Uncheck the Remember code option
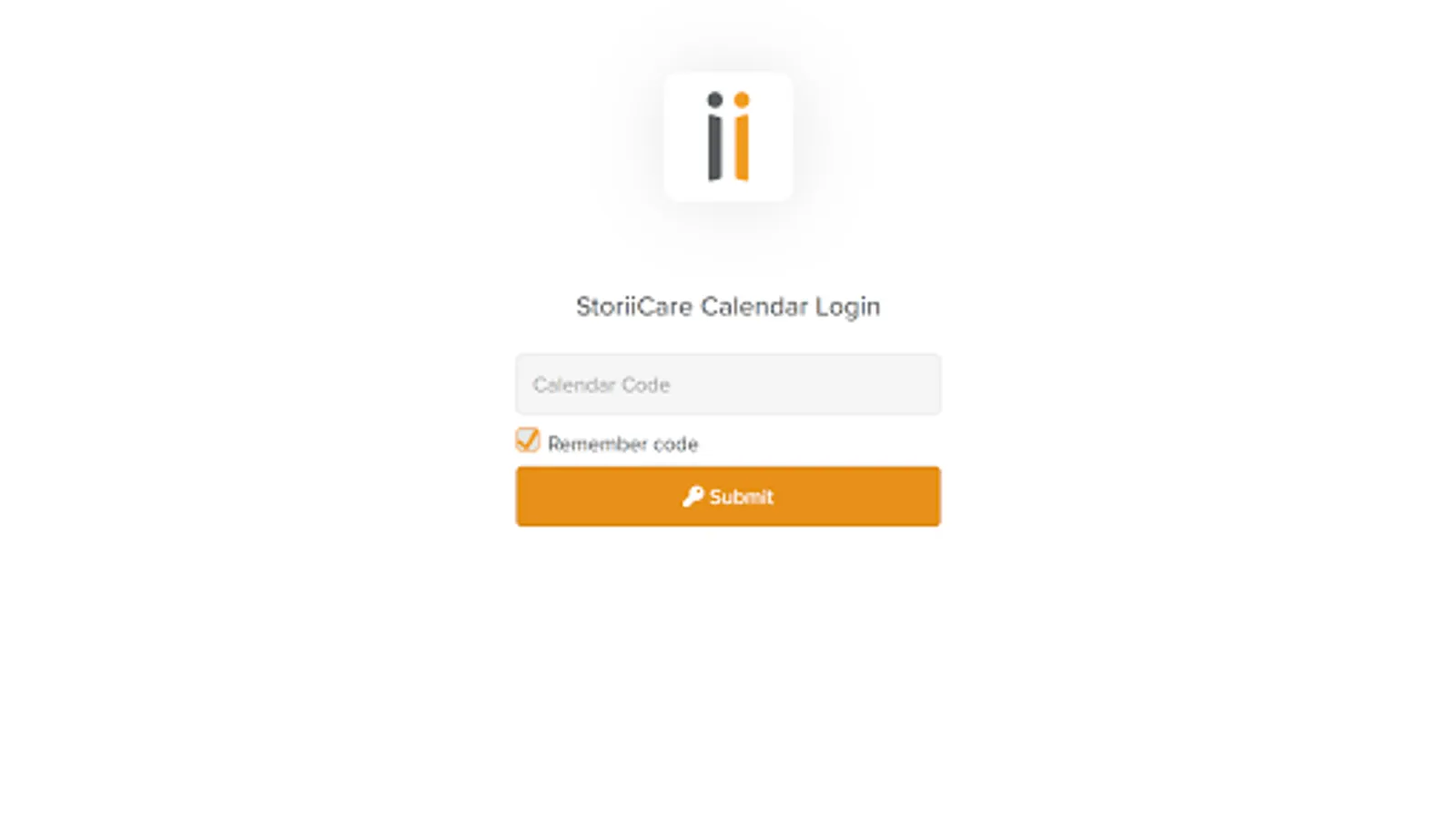The image size is (1456, 819). pyautogui.click(x=528, y=440)
